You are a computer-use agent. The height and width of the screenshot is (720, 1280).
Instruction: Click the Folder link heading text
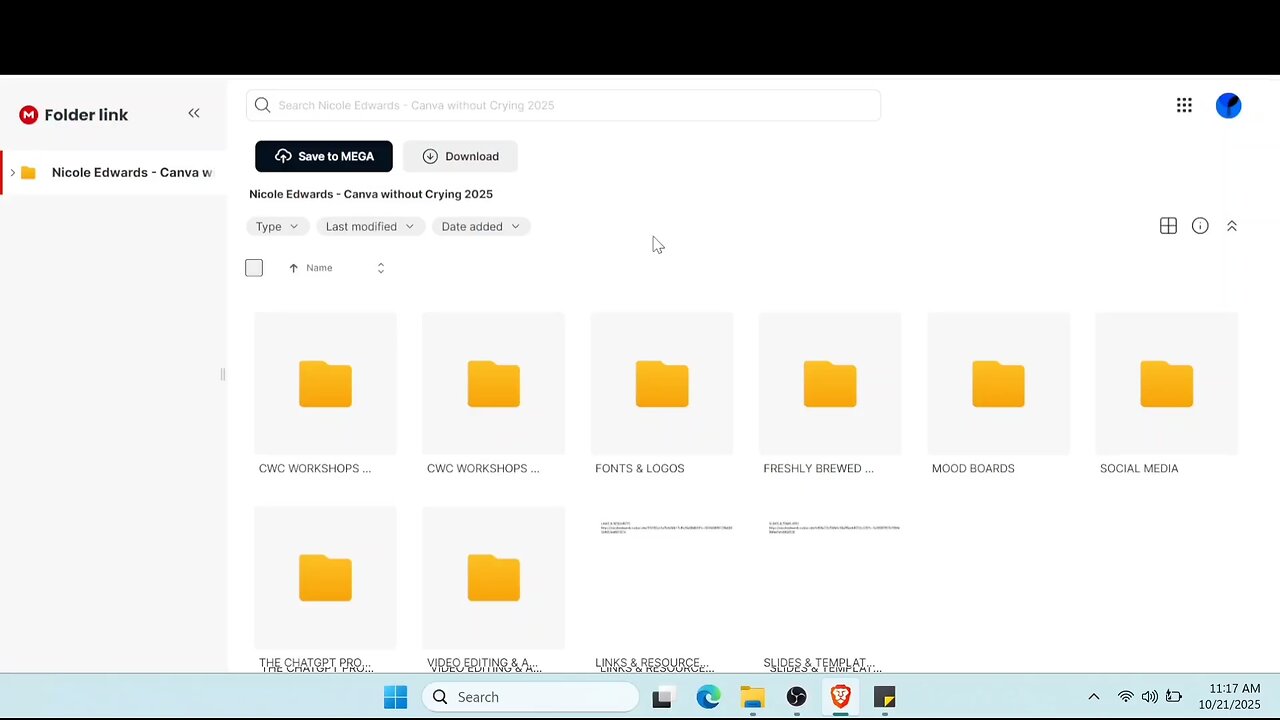pos(86,115)
